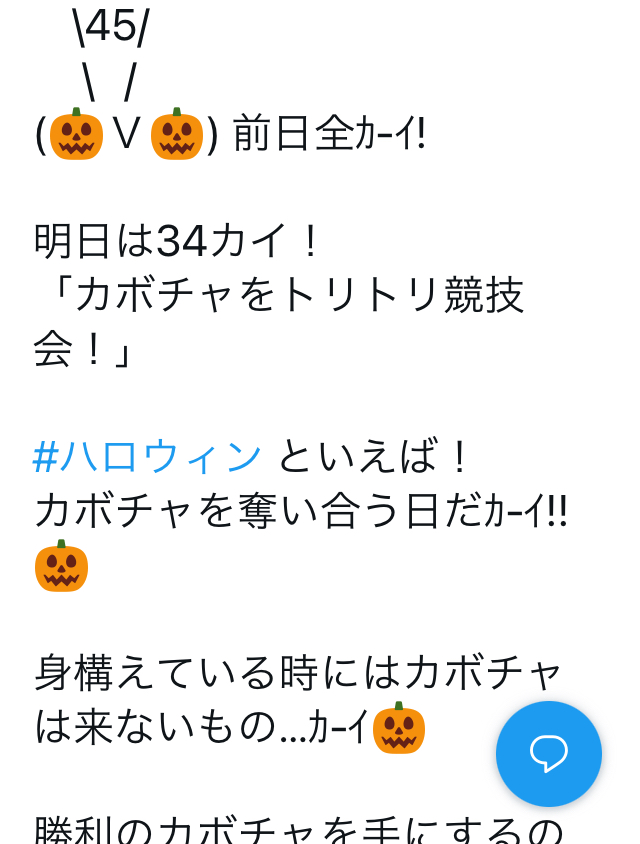Click the 会！」 text line
This screenshot has width=640, height=844.
point(82,350)
